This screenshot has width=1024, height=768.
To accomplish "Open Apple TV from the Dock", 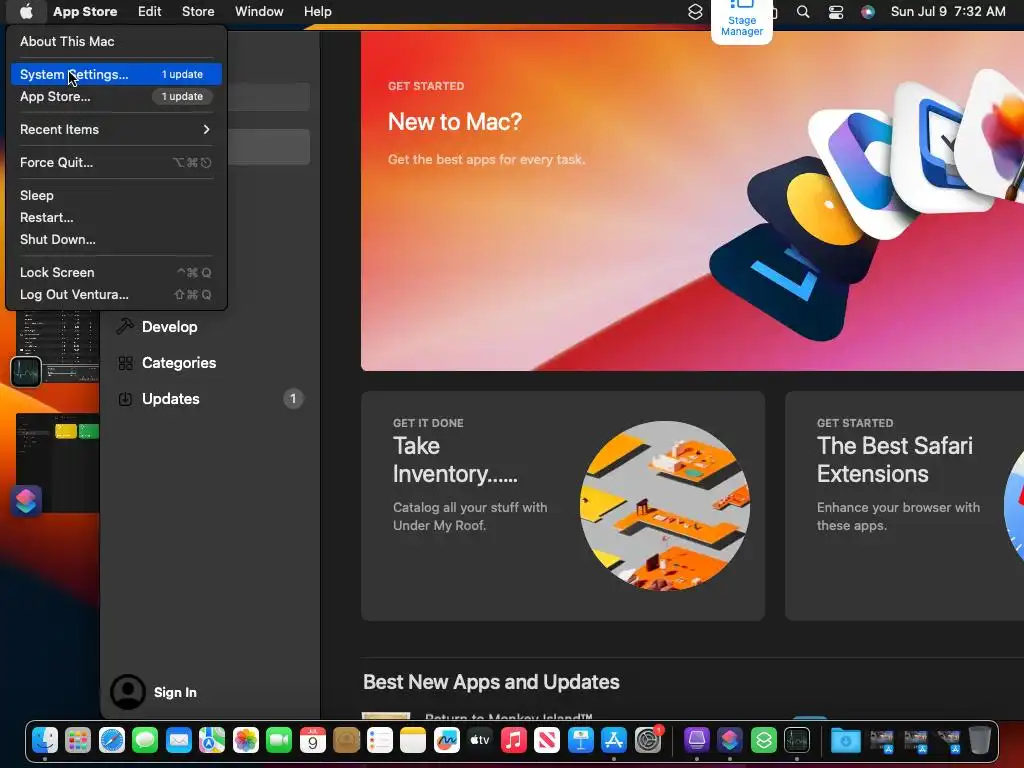I will (480, 740).
